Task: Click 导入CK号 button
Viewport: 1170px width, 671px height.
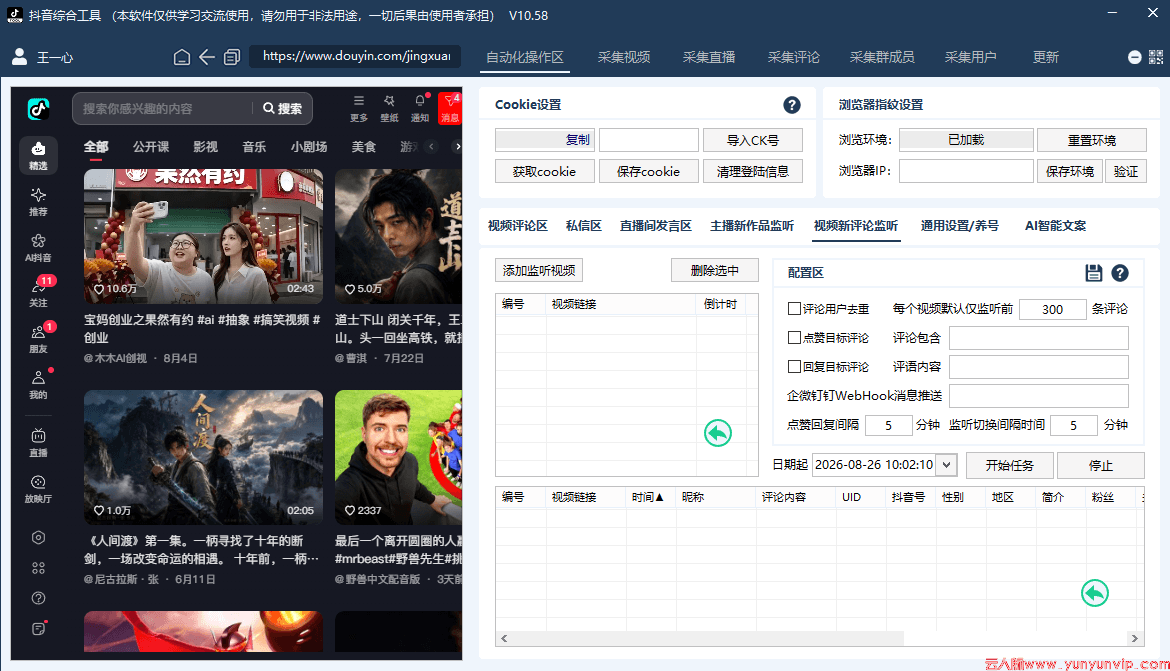Action: 753,140
